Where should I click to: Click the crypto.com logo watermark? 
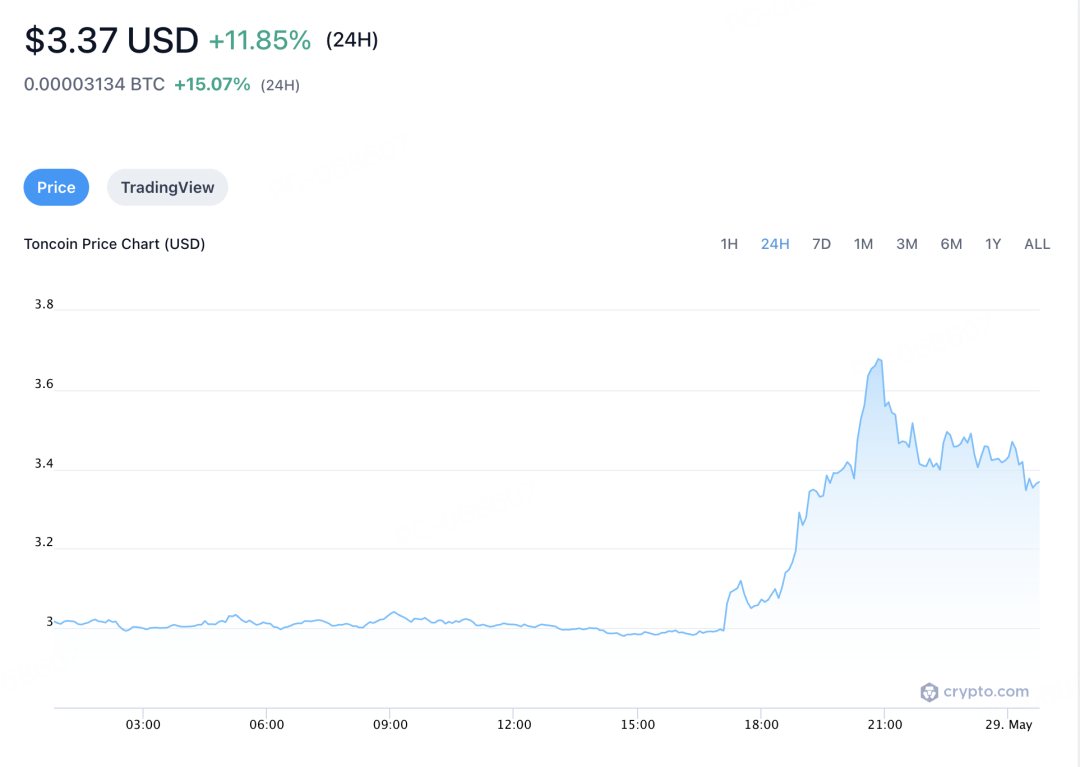coord(974,692)
